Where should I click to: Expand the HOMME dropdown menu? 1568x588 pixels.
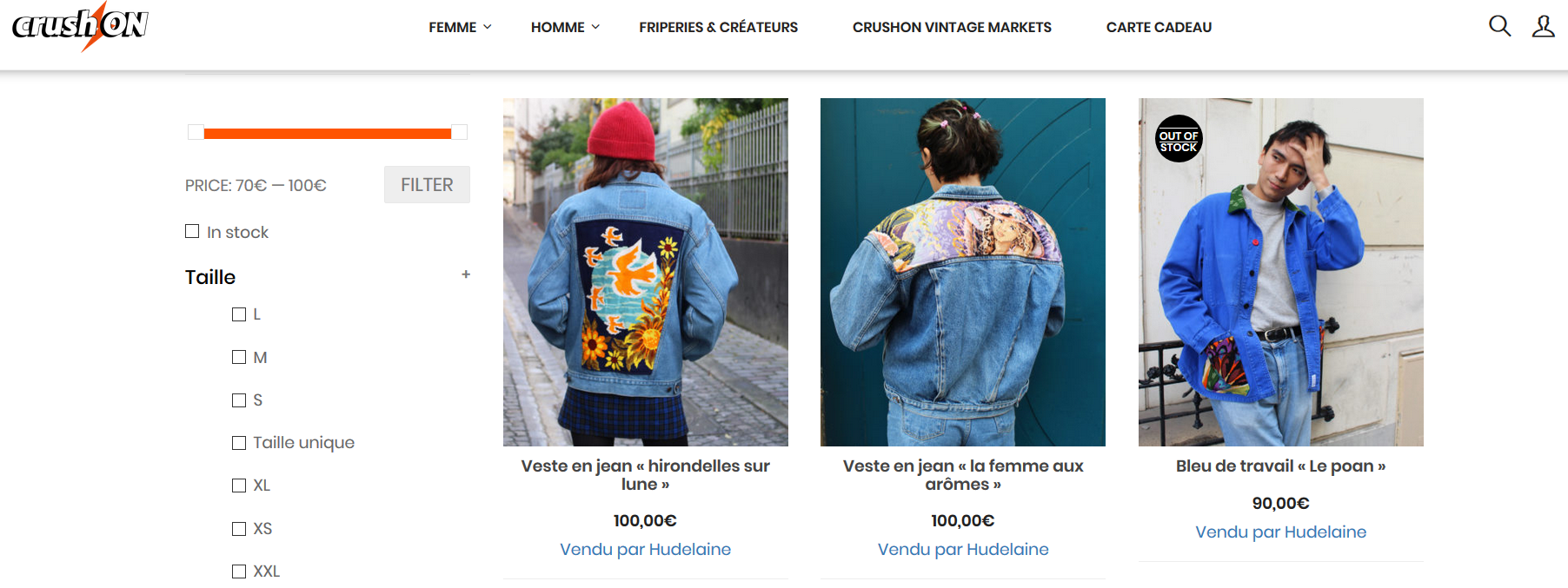pyautogui.click(x=565, y=27)
